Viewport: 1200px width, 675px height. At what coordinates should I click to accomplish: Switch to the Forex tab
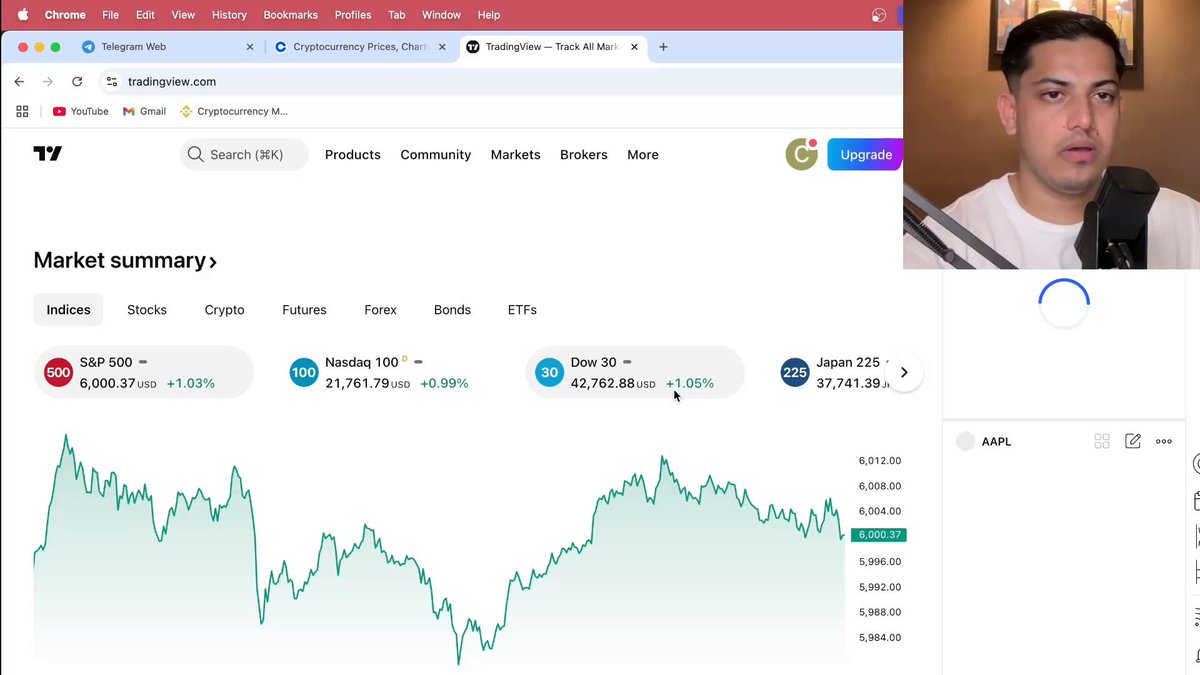pyautogui.click(x=380, y=310)
